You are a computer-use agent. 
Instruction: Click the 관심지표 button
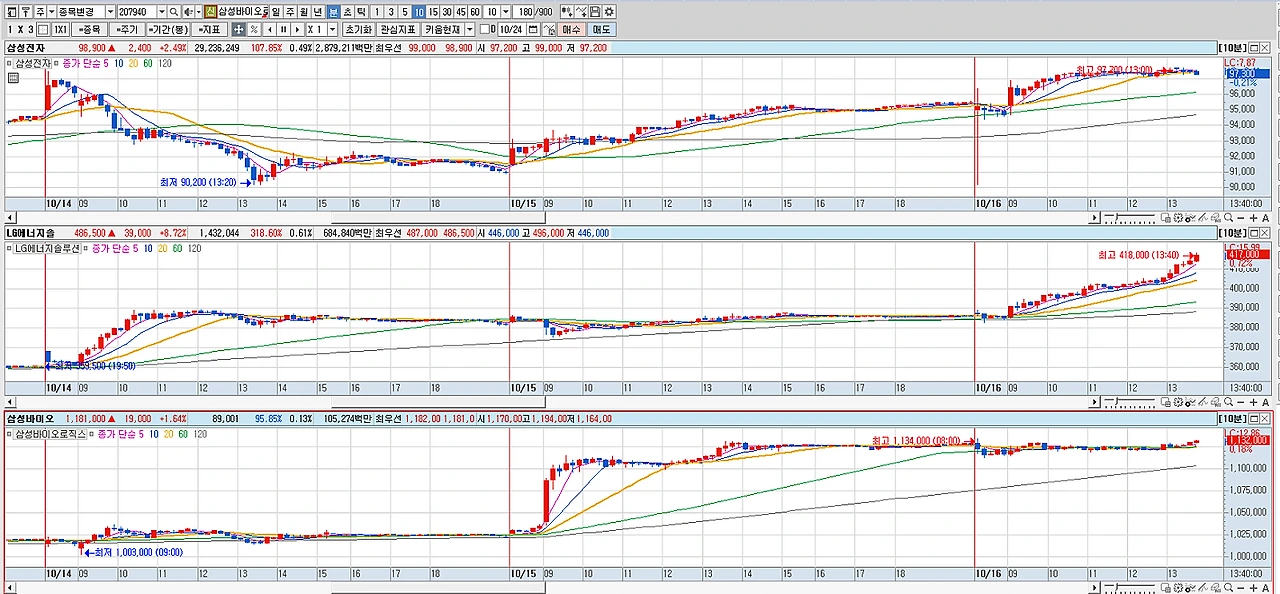click(397, 29)
